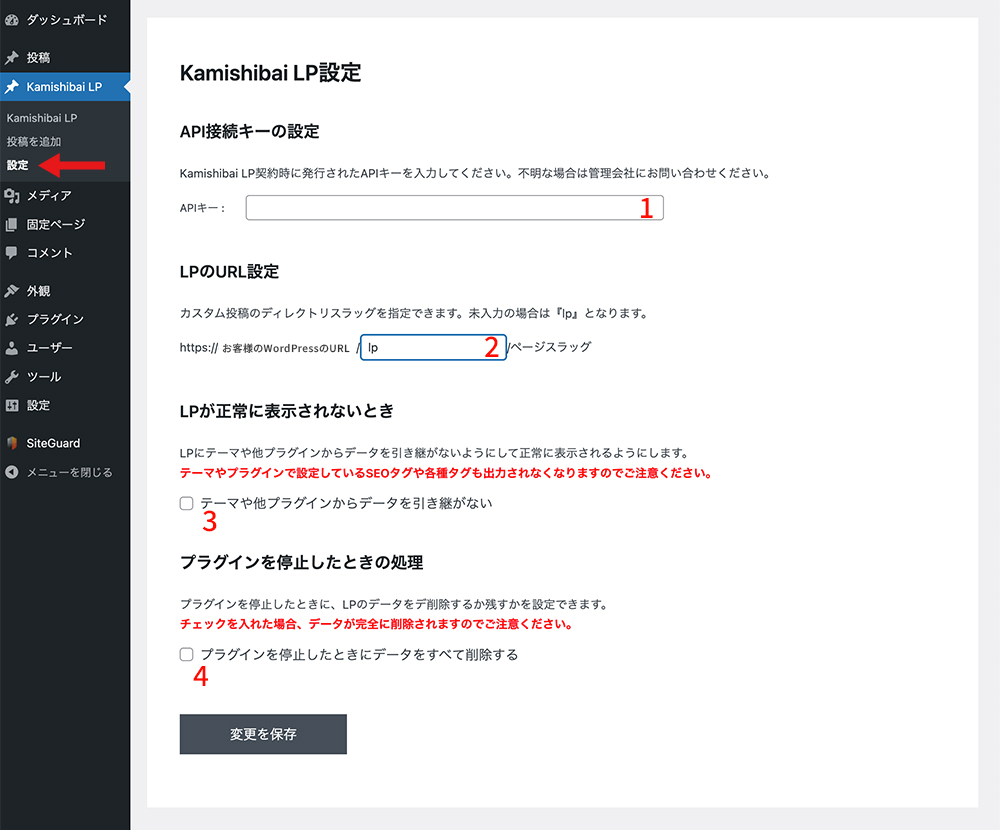This screenshot has height=830, width=1000.
Task: Click the ユーザー person icon
Action: [x=11, y=348]
